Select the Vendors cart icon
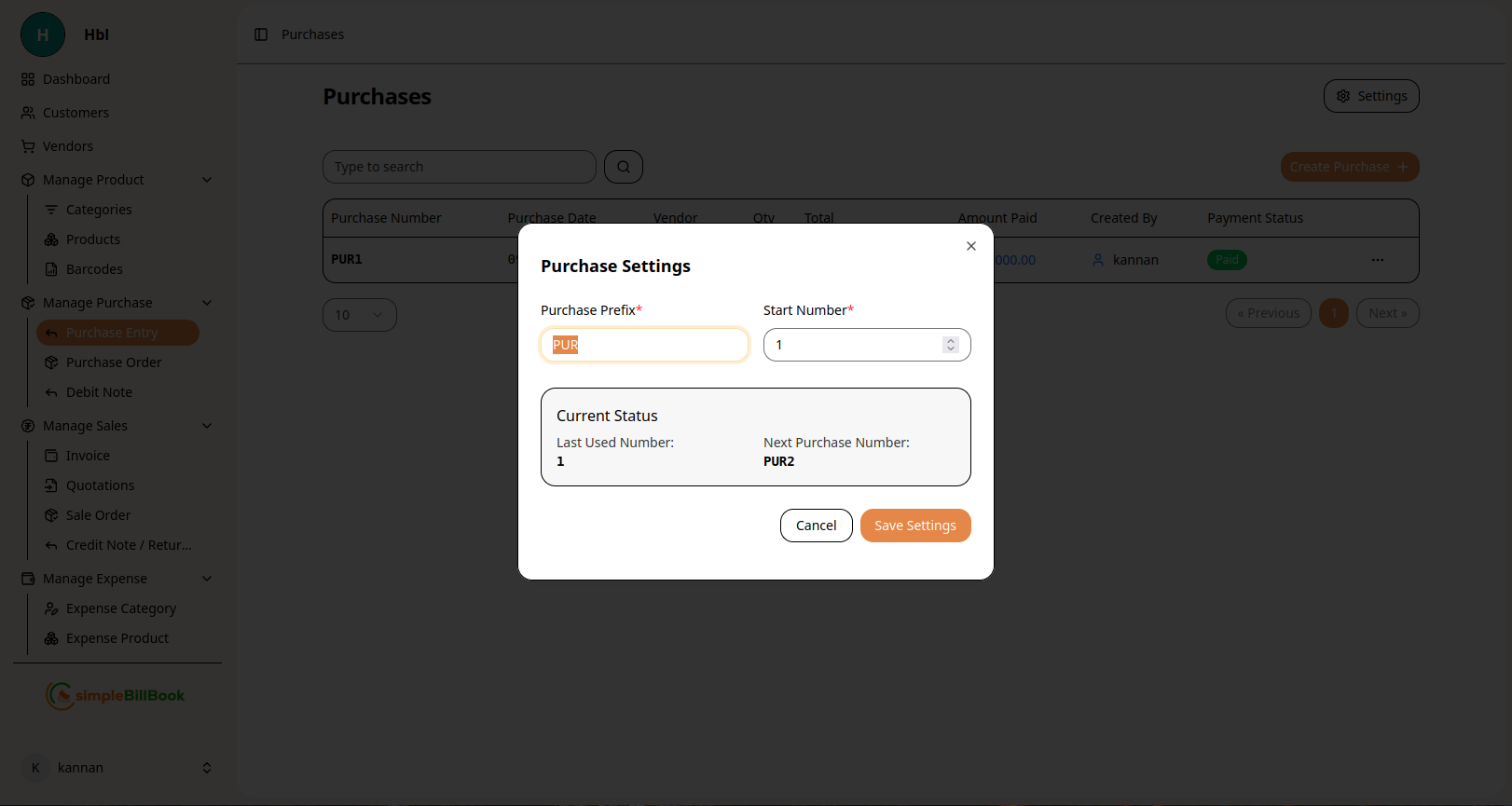The image size is (1512, 806). click(x=28, y=146)
